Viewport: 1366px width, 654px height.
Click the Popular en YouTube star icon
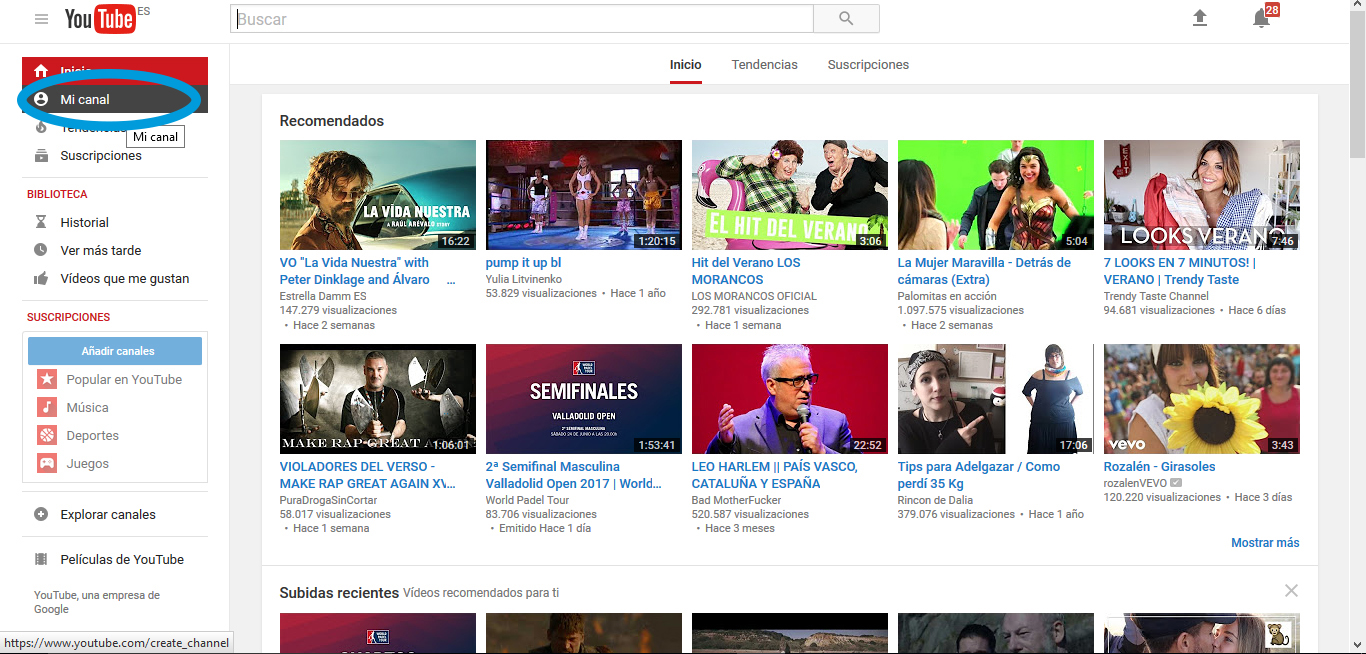47,379
